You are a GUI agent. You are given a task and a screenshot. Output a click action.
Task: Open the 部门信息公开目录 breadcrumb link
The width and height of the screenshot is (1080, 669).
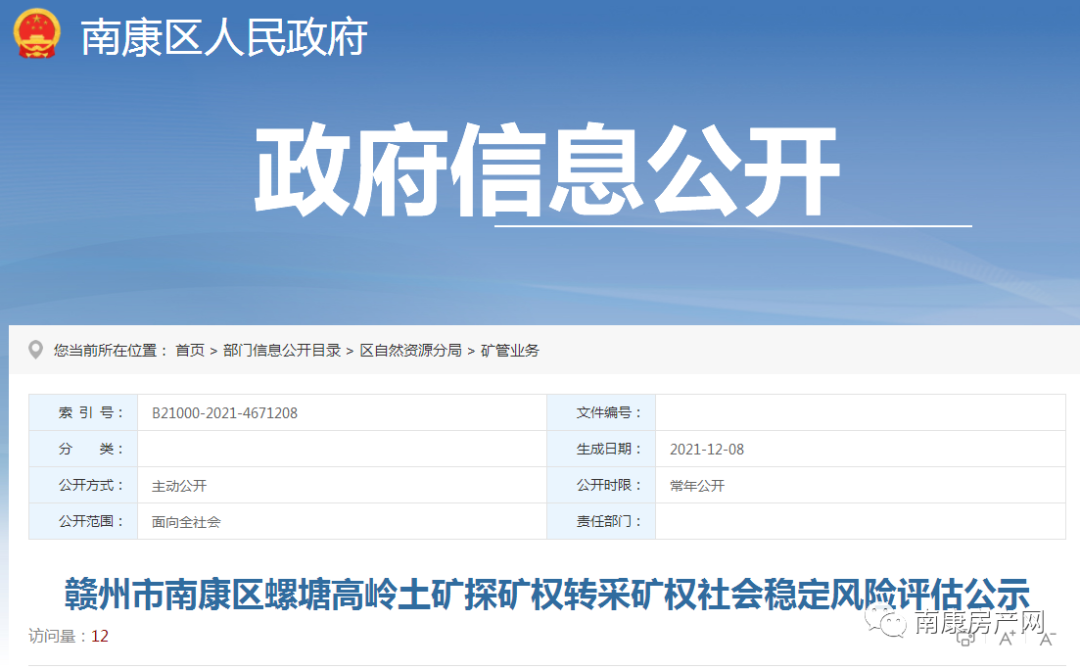click(x=279, y=350)
